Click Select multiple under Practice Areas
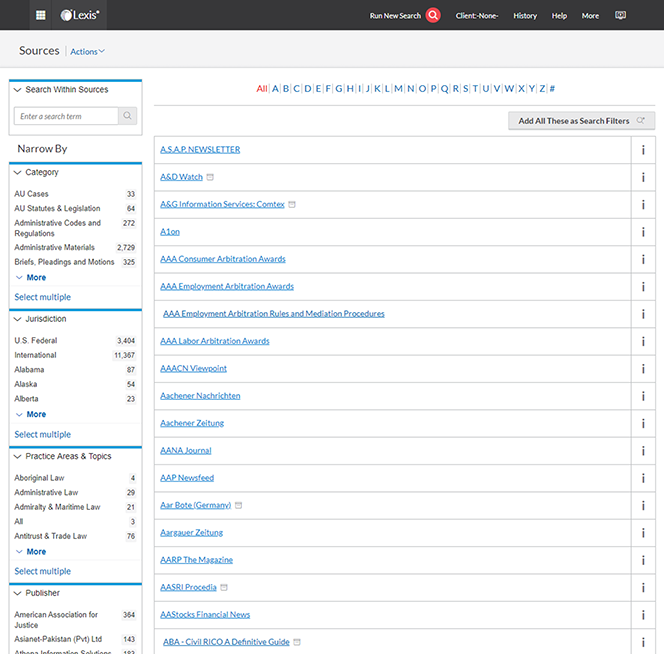The width and height of the screenshot is (664, 654). [42, 571]
